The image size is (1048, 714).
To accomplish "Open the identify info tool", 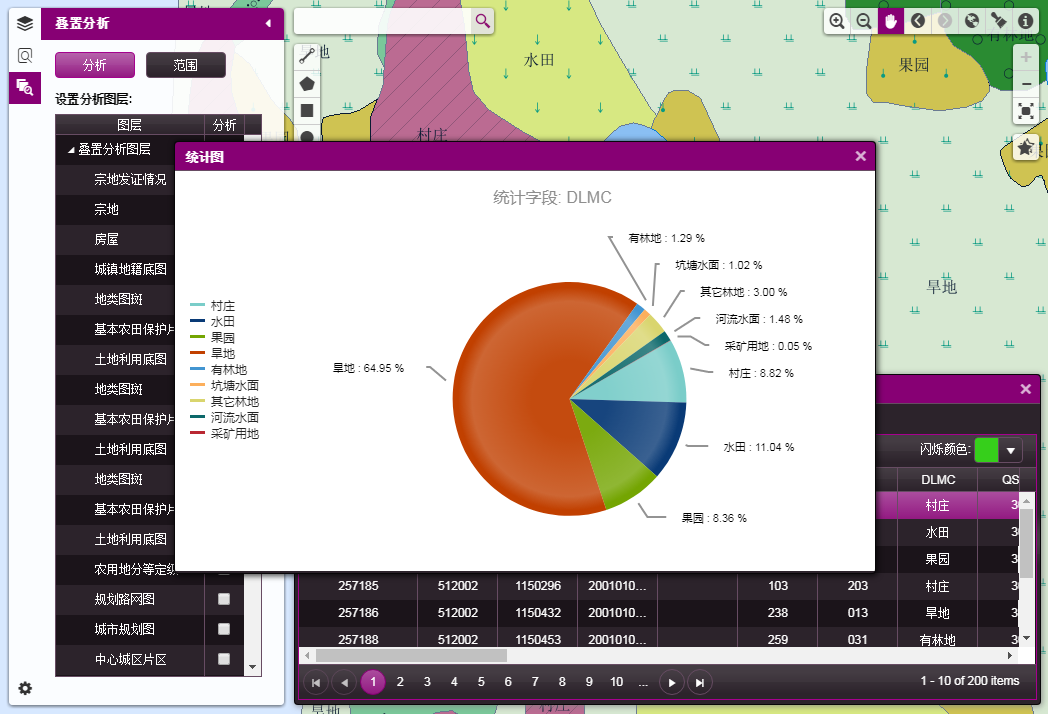I will coord(1025,21).
